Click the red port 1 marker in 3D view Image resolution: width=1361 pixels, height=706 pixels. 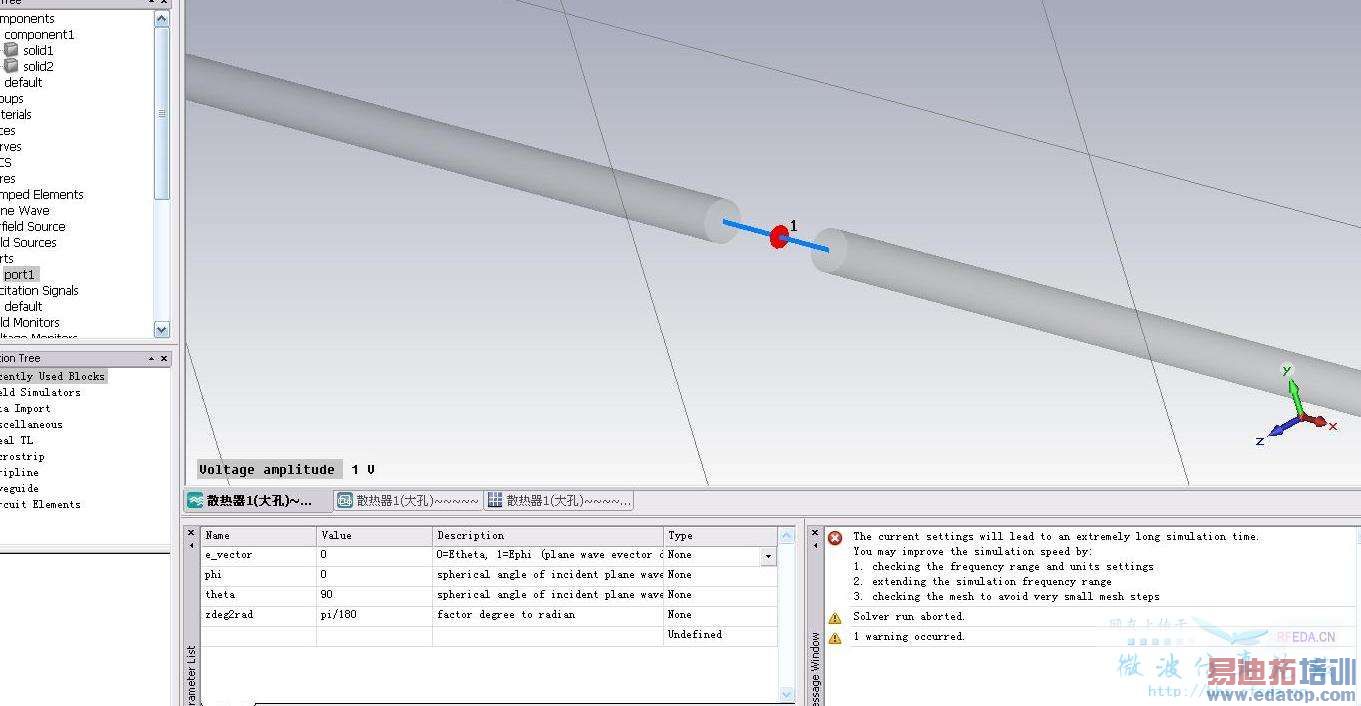point(779,237)
